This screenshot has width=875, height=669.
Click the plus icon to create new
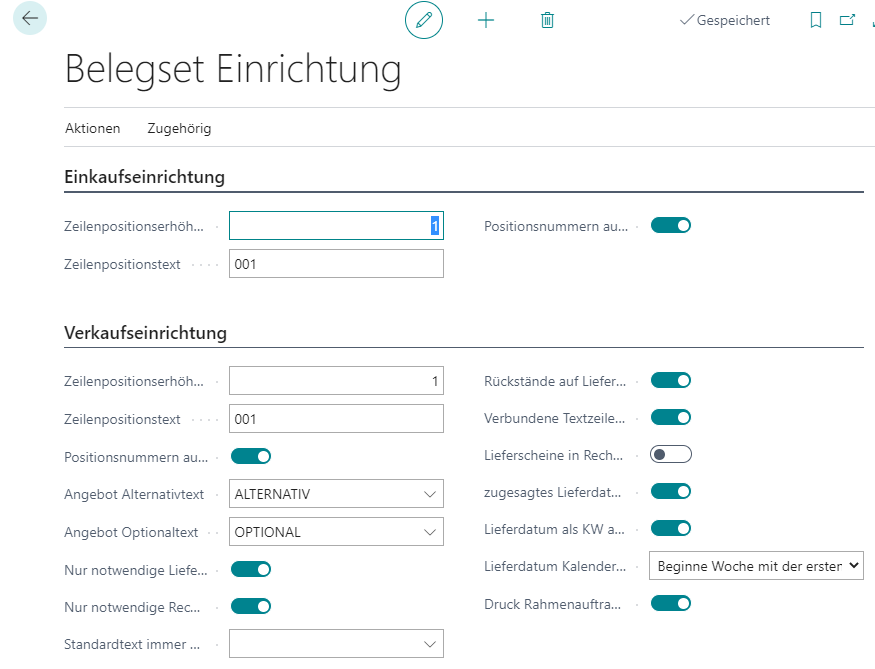tap(486, 20)
